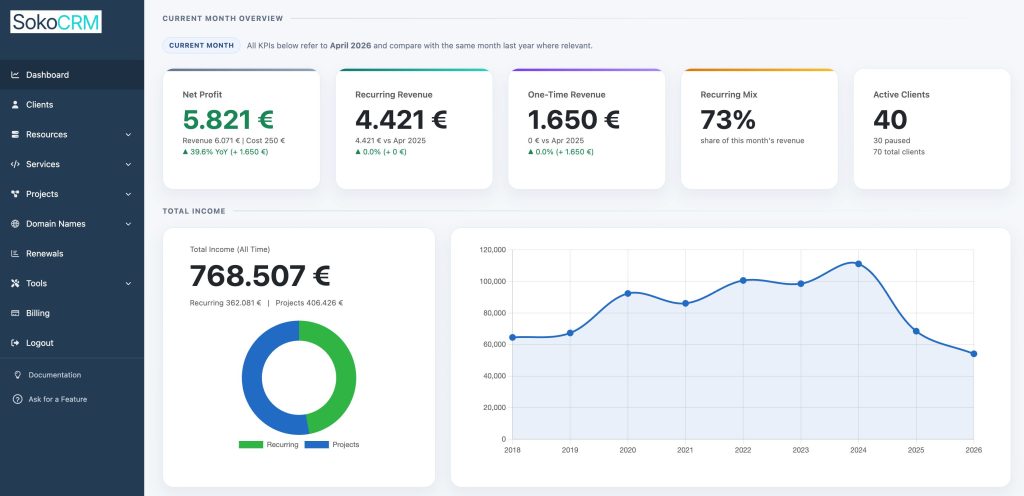Screen dimensions: 1024x496
Task: Click the Tools wrench icon
Action: pos(15,283)
